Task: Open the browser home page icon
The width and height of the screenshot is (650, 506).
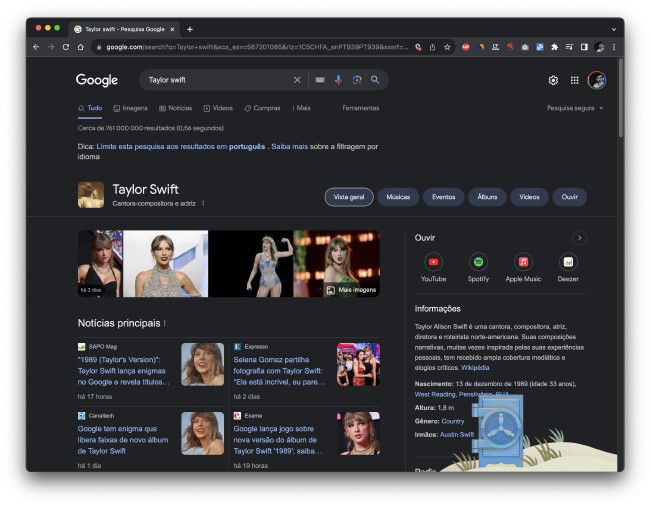Action: 80,47
